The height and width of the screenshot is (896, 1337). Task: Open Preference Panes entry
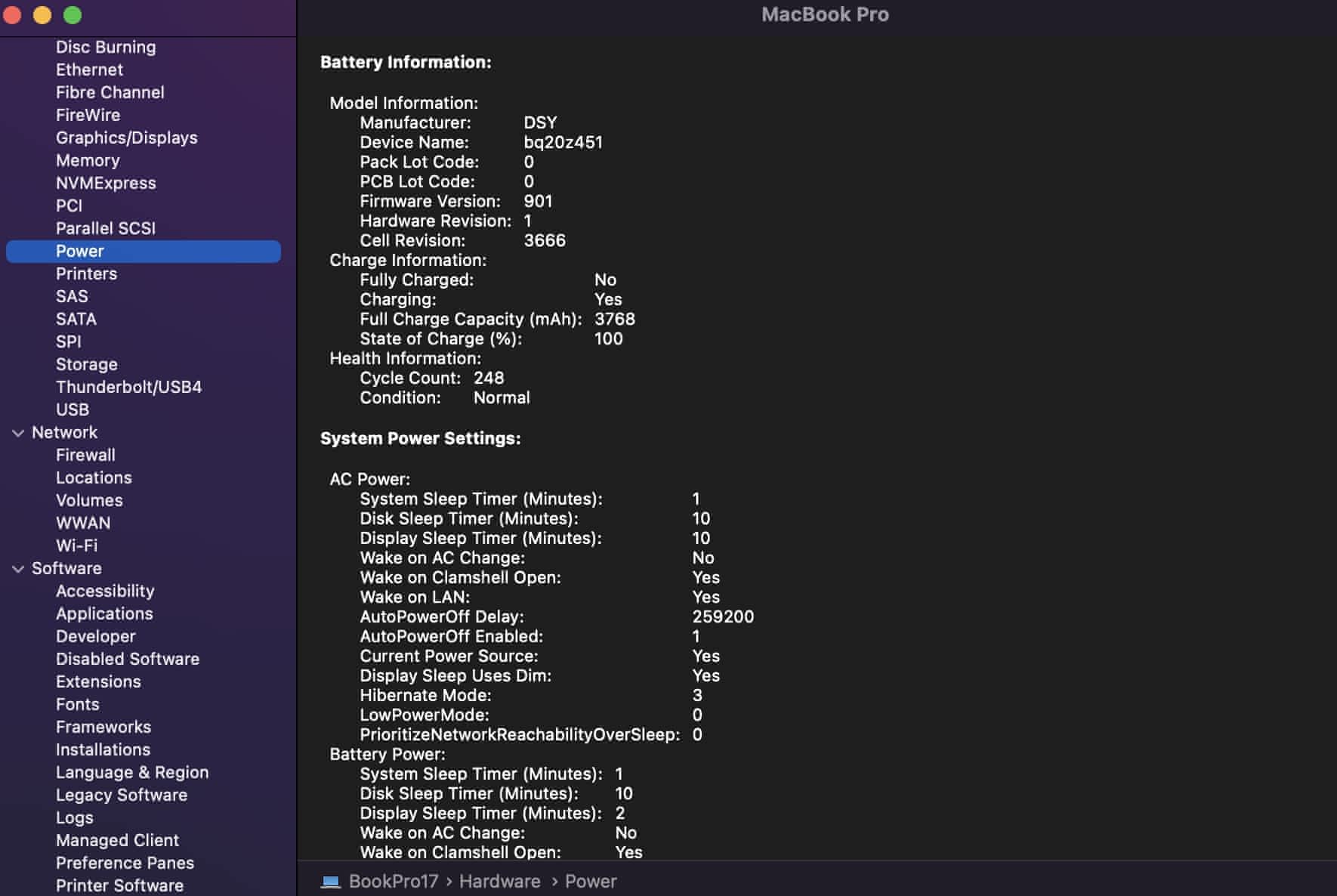pyautogui.click(x=125, y=863)
